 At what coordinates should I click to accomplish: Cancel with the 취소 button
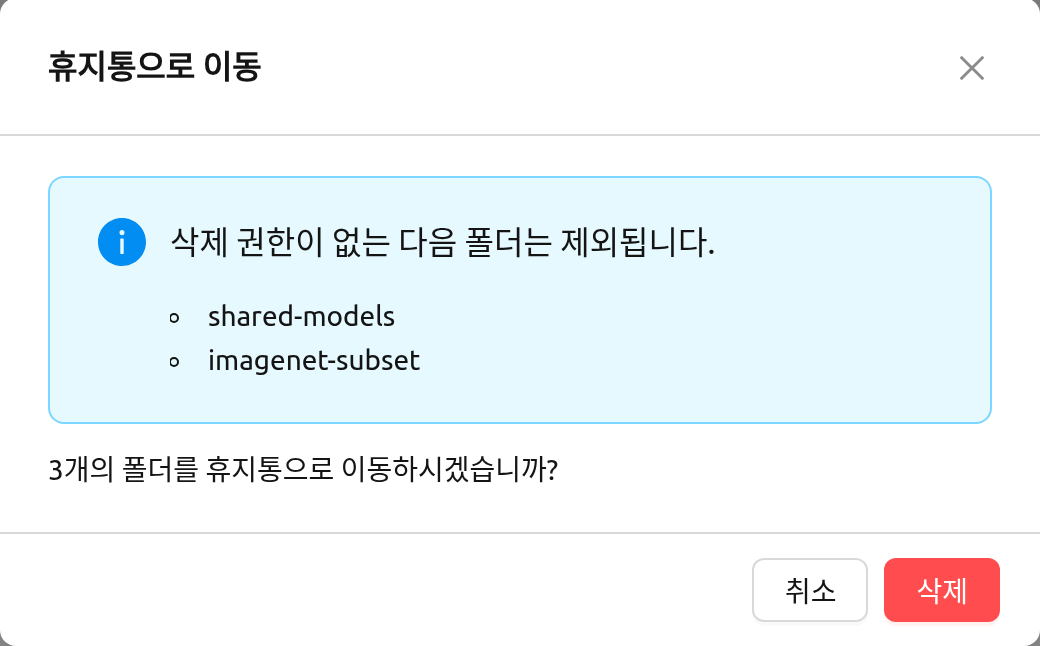pos(809,590)
